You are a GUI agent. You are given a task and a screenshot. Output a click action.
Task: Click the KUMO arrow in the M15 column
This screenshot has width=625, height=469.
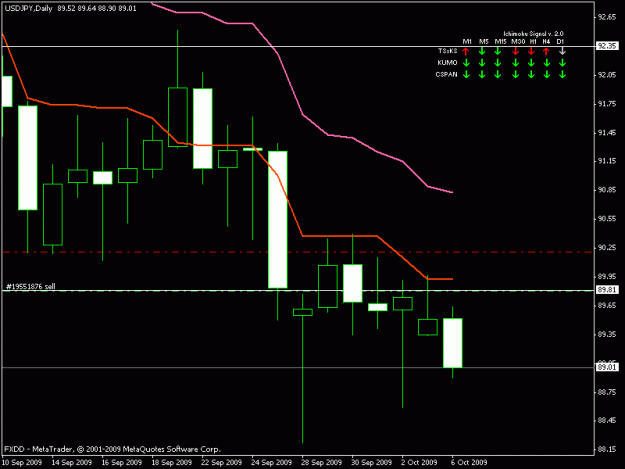click(497, 63)
